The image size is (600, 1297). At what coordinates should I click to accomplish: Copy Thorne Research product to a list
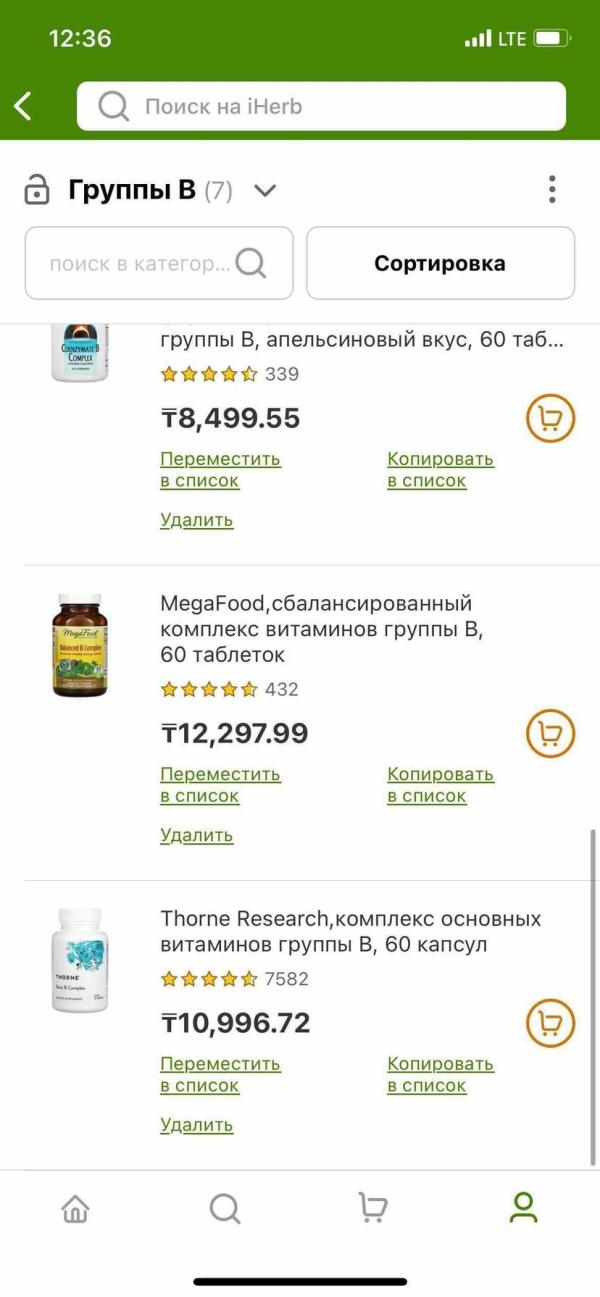coord(440,1074)
